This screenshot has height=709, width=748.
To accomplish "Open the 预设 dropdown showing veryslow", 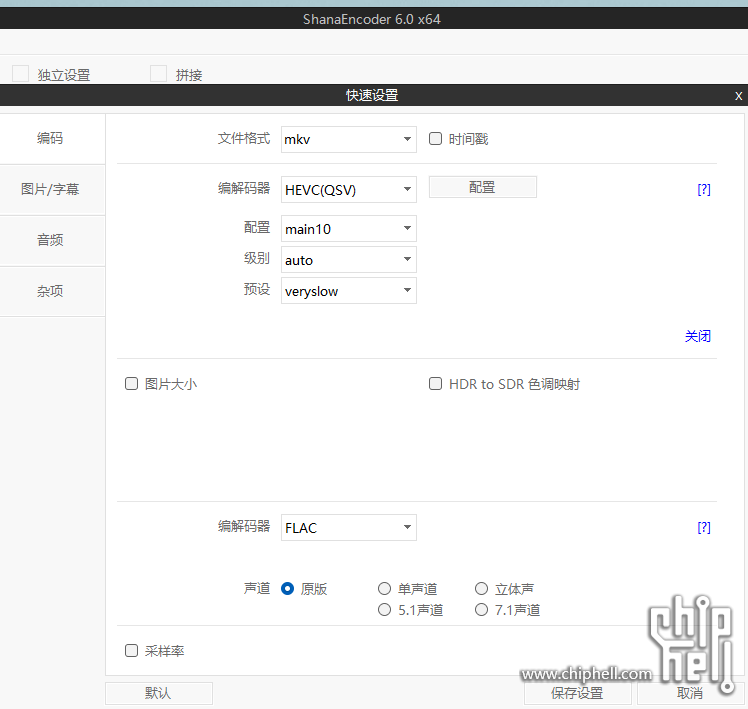I will tap(349, 291).
